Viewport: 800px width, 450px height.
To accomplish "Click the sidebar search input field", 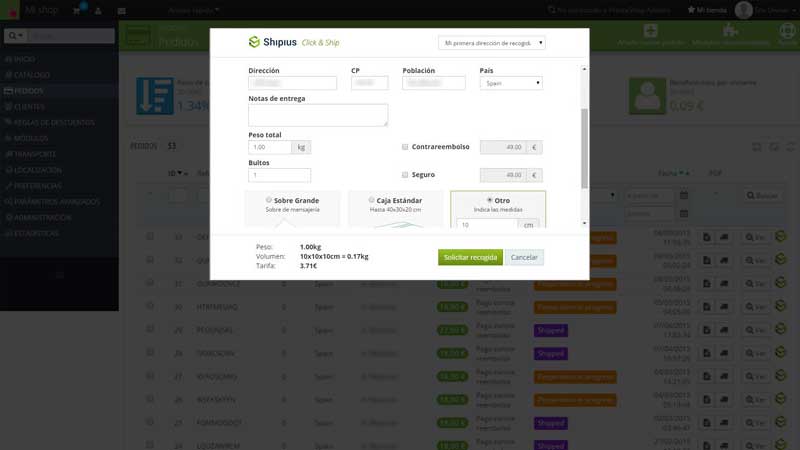I will [71, 36].
